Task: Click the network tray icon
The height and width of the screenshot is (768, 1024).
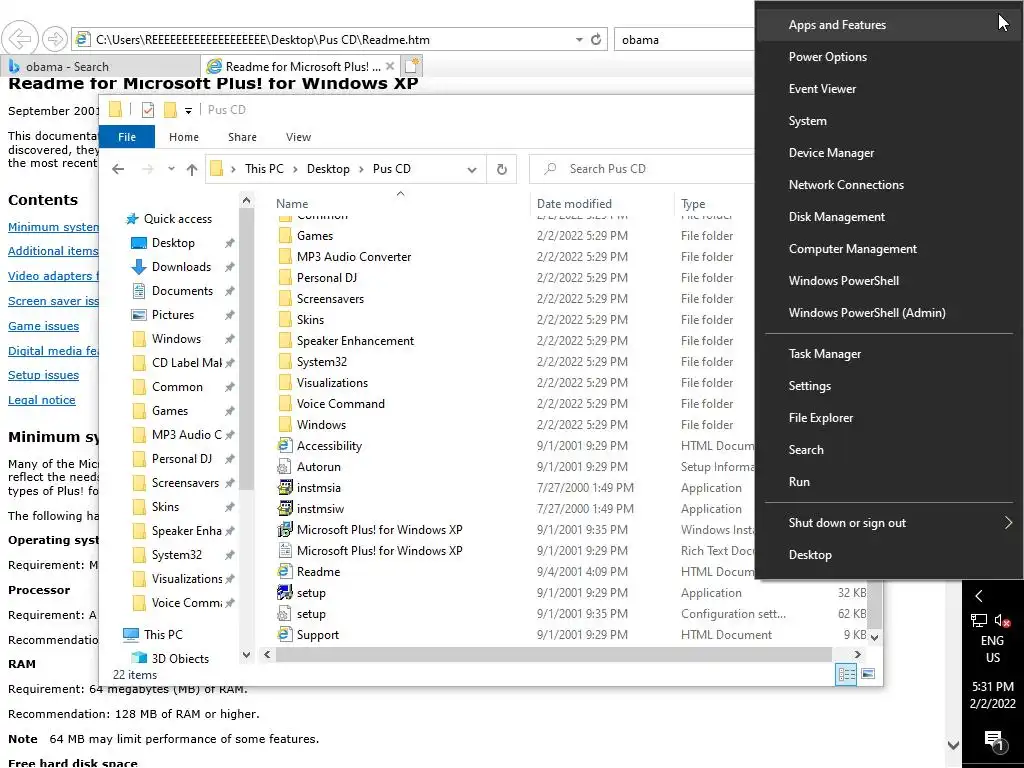Action: pos(978,620)
